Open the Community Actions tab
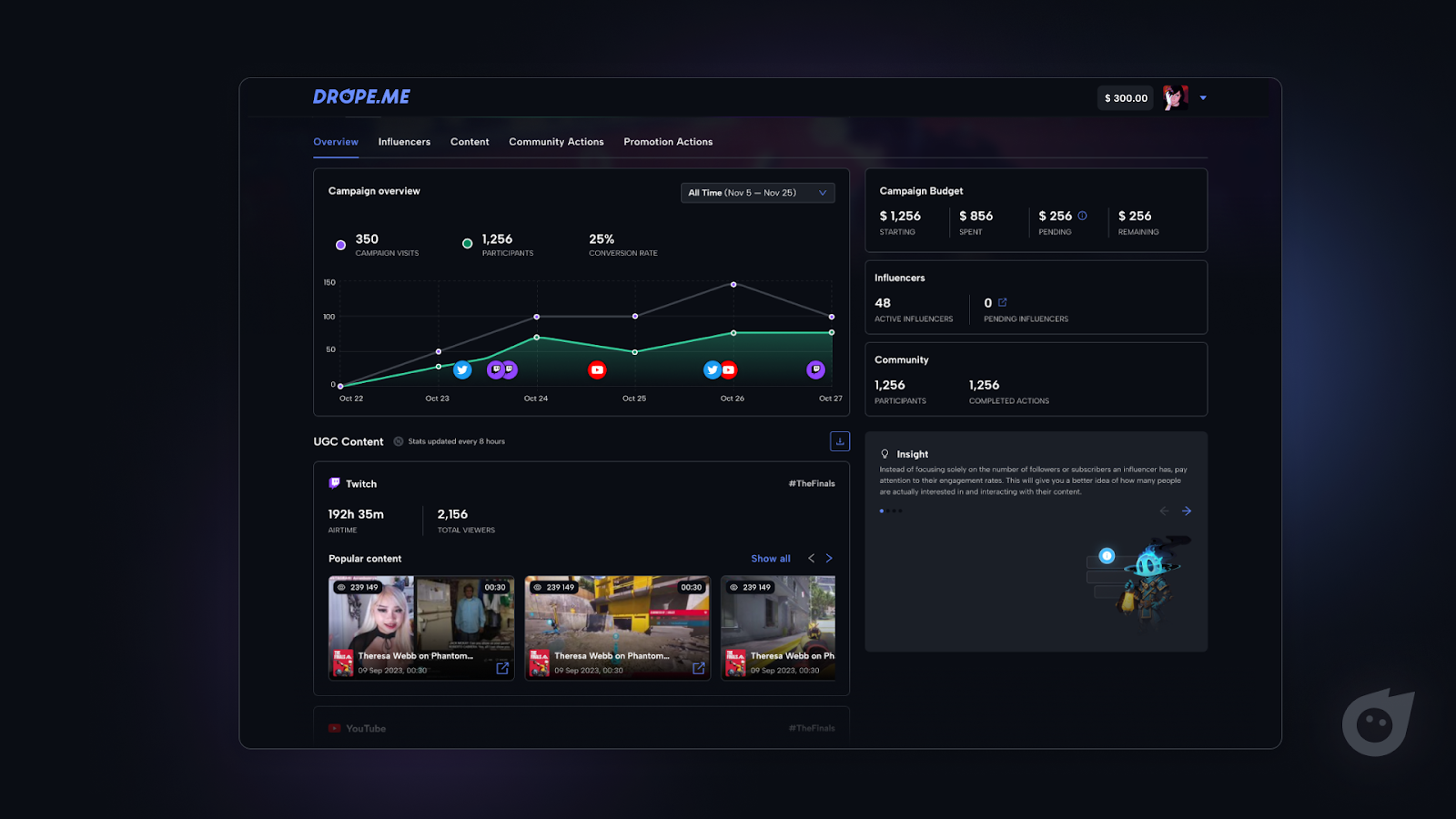This screenshot has height=819, width=1456. tap(556, 142)
